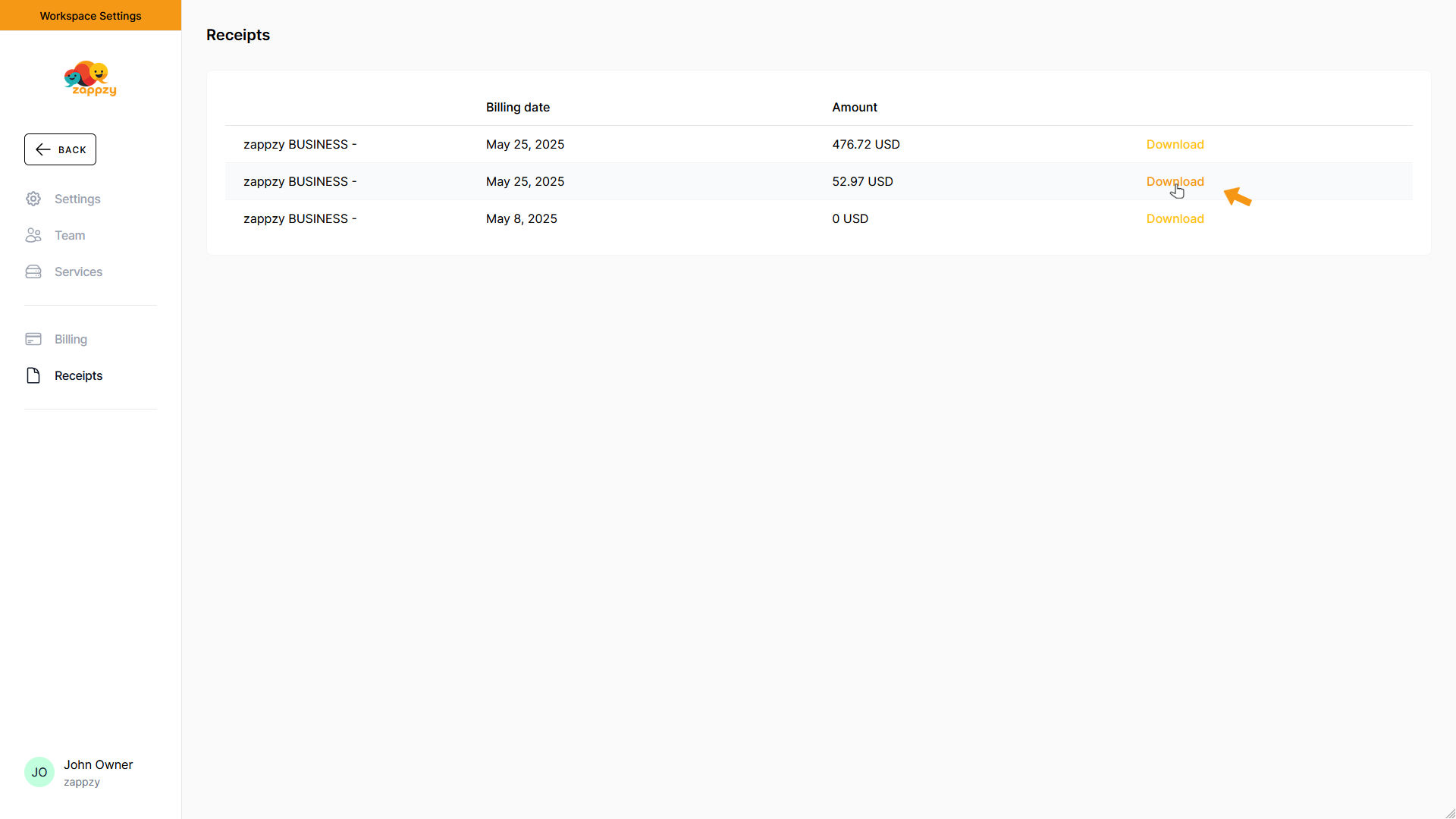Click the 0 USD receipt row name
The height and width of the screenshot is (819, 1456).
(x=300, y=218)
